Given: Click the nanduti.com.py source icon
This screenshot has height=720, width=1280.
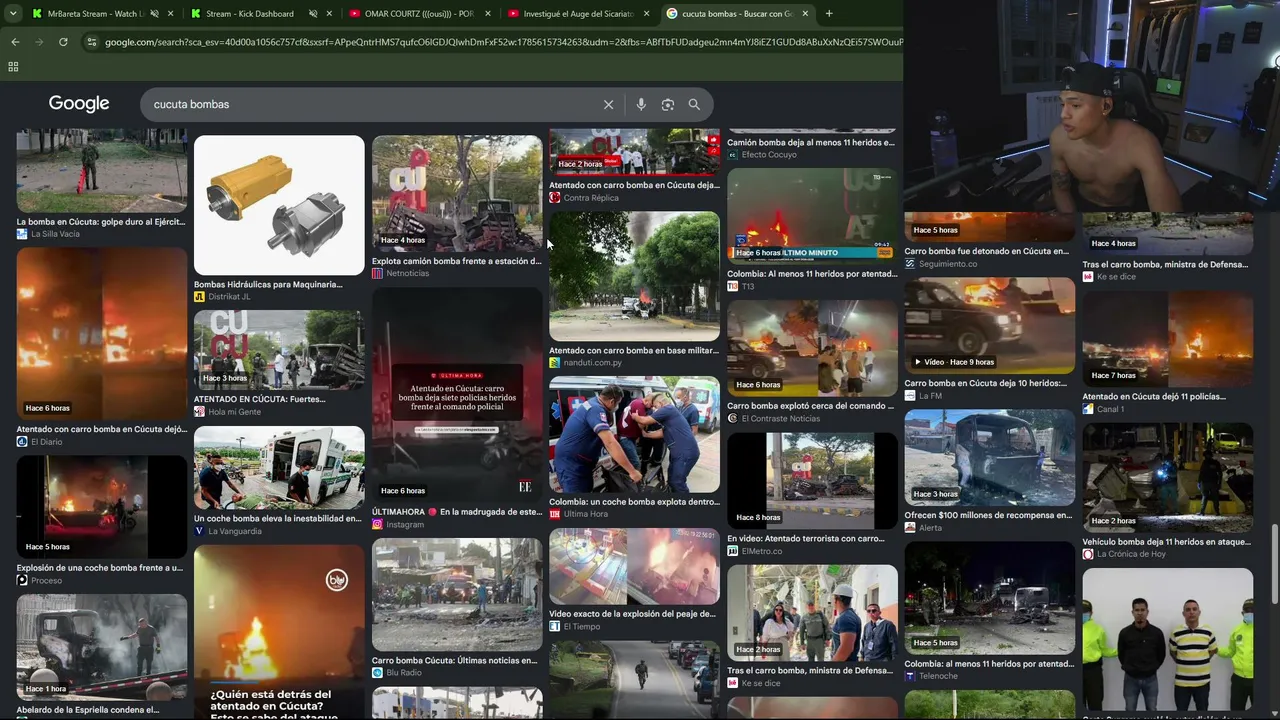Looking at the screenshot, I should click(554, 362).
